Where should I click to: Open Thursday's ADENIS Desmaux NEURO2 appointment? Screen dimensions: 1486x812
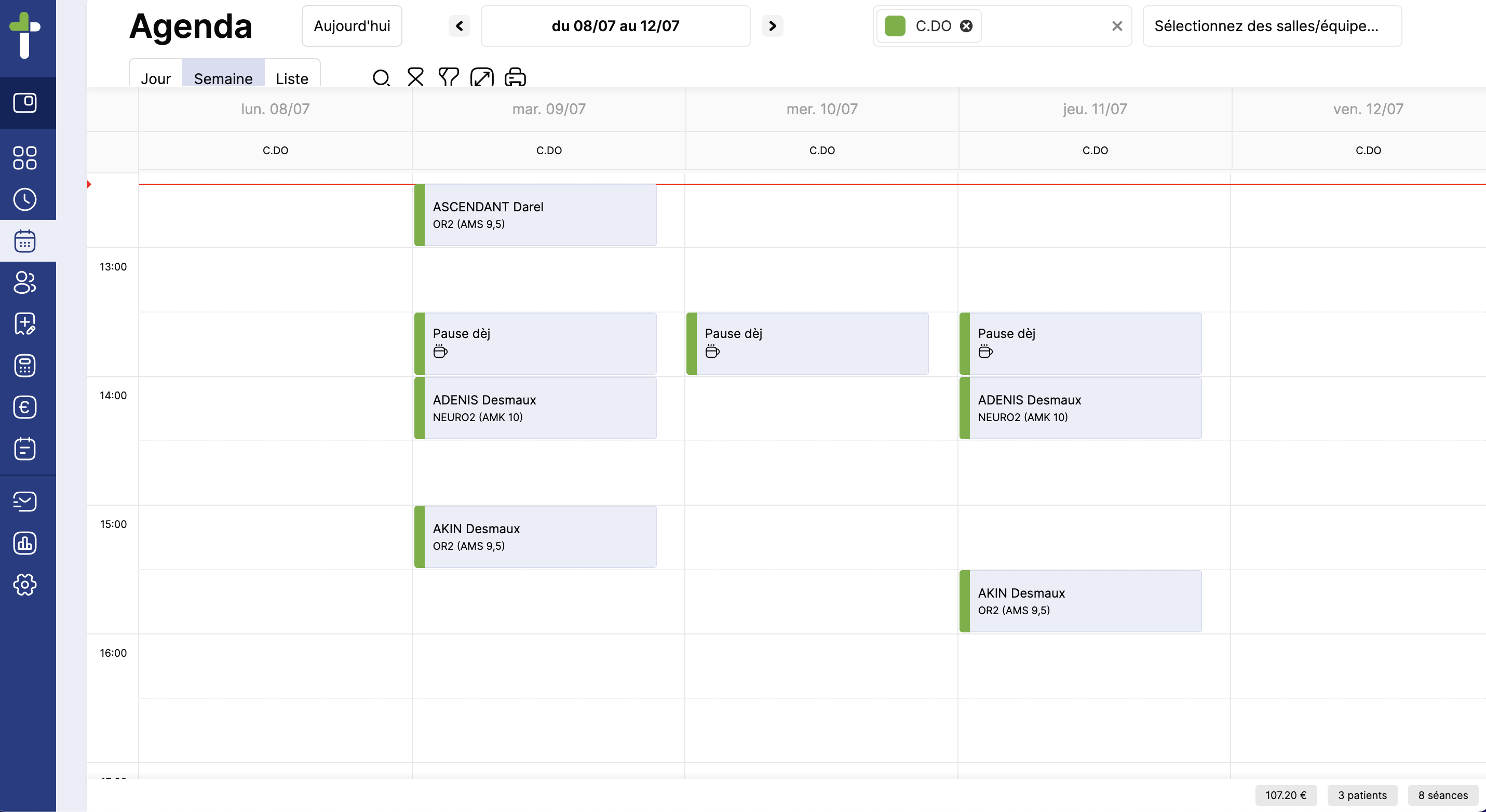pyautogui.click(x=1080, y=408)
